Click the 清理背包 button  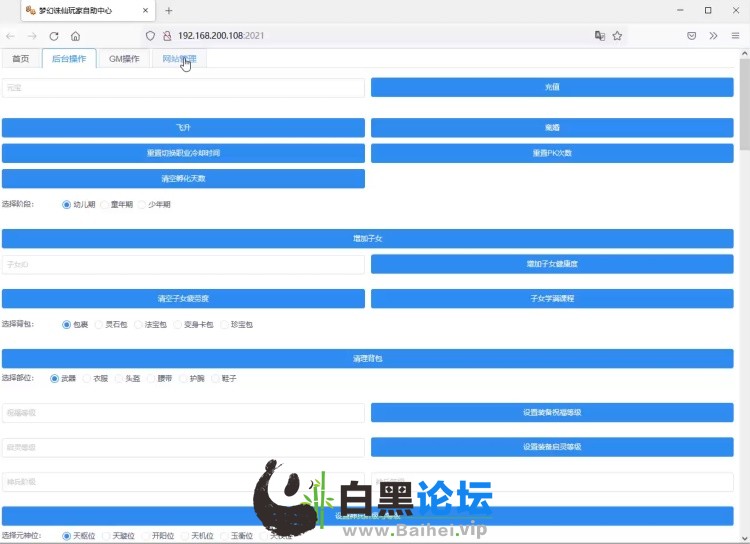[367, 358]
